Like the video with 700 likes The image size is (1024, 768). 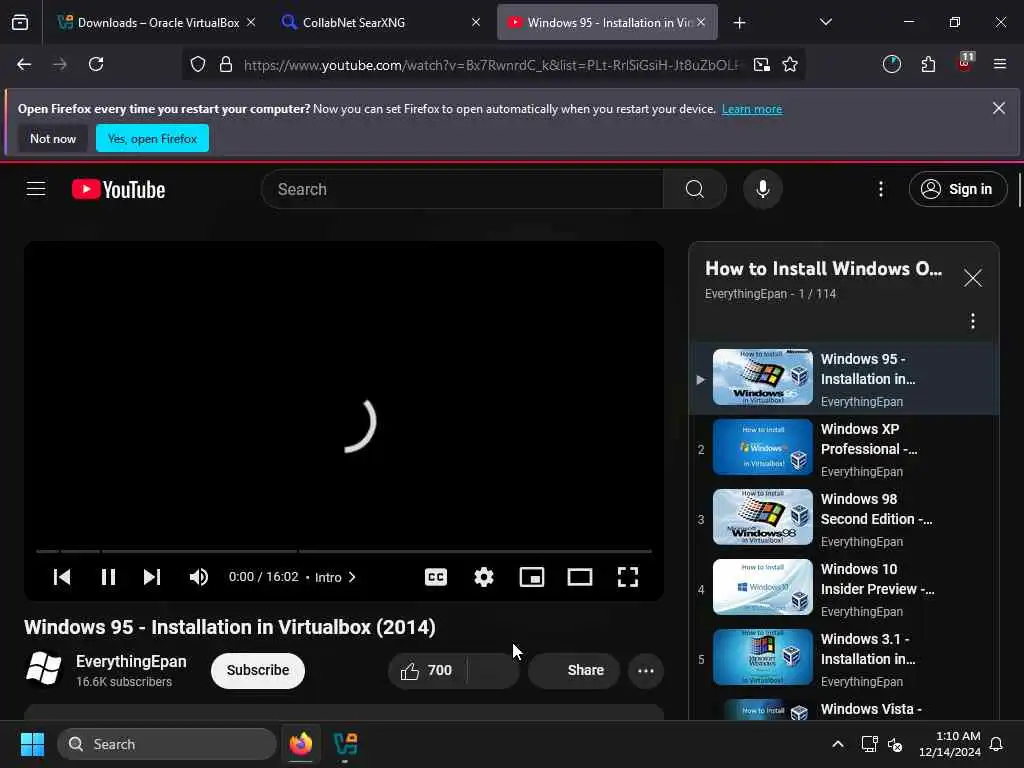pos(427,671)
